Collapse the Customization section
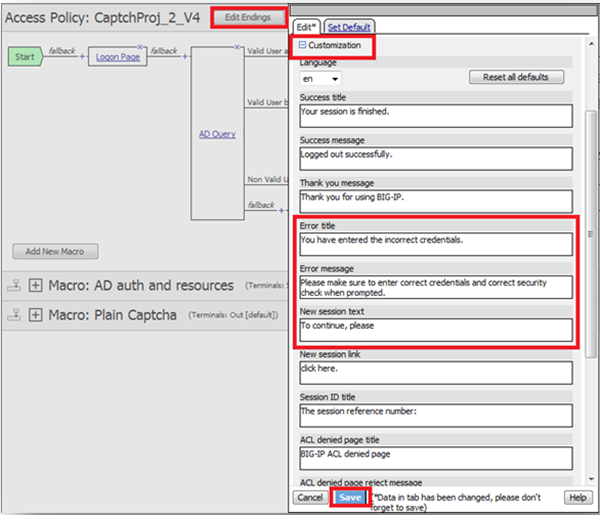 [302, 45]
